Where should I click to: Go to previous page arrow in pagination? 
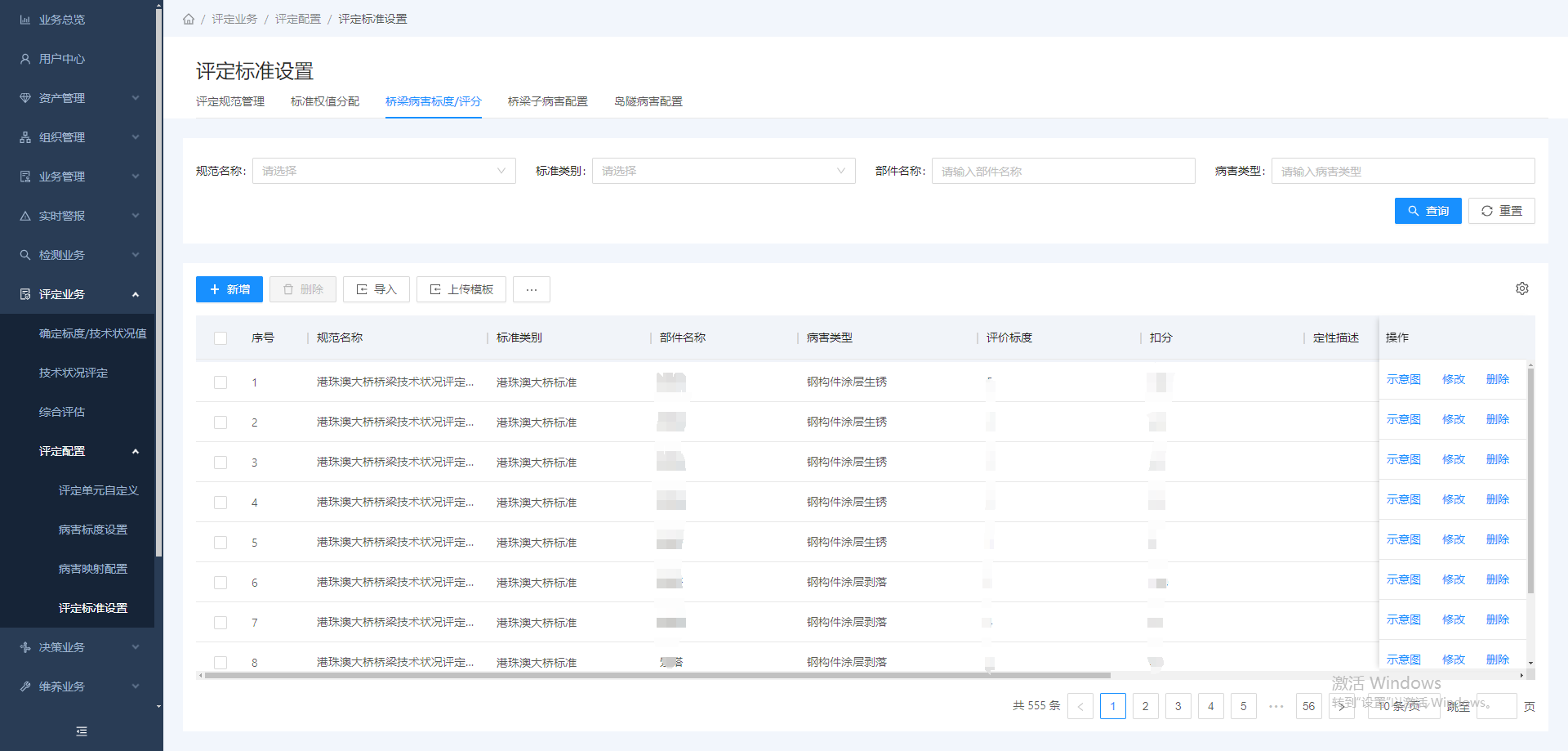coord(1080,706)
